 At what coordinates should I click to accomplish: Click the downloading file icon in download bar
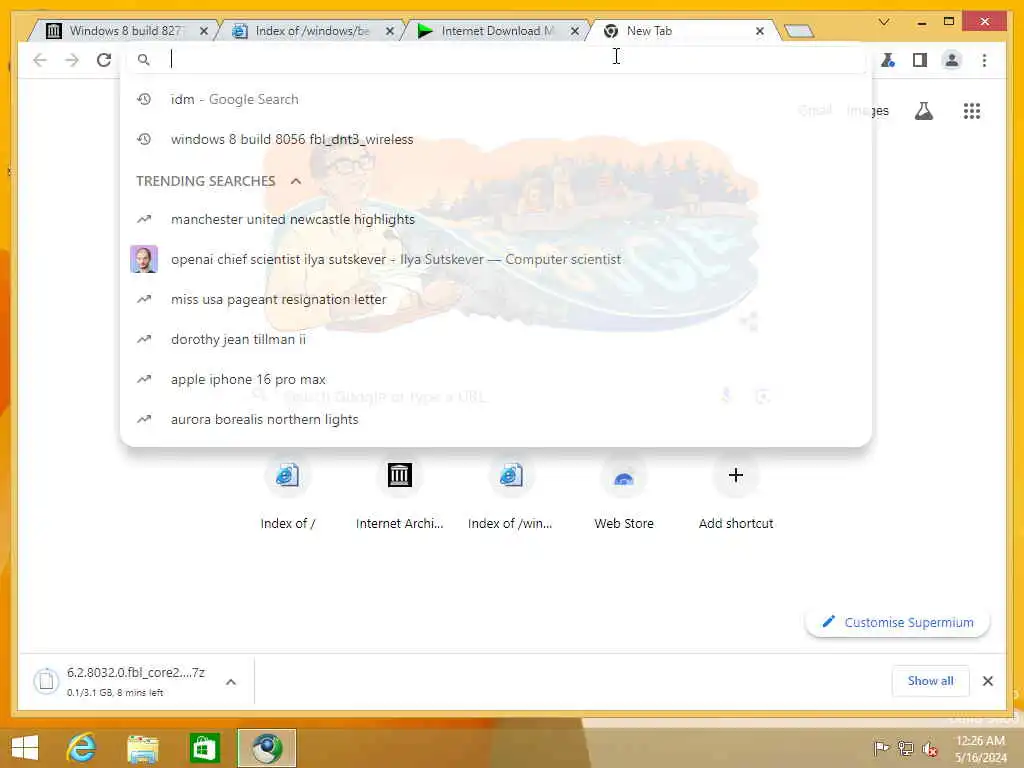point(46,681)
